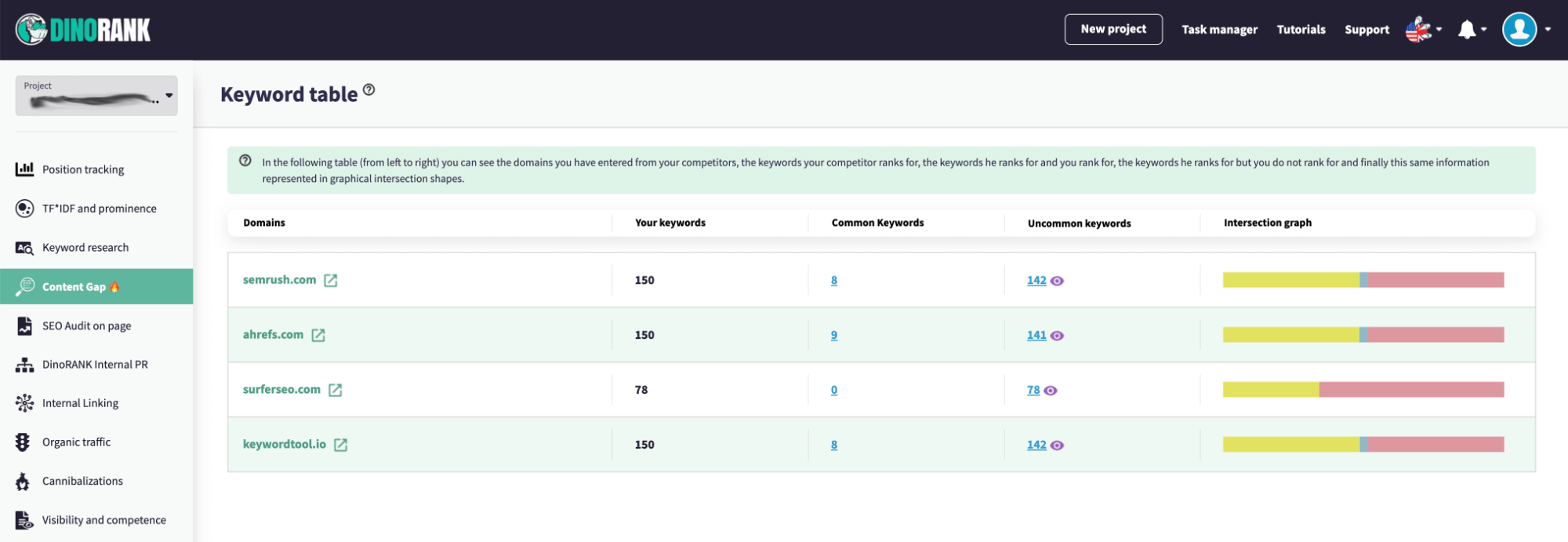
Task: Open ahrefs.com common keywords count 9
Action: pos(834,335)
